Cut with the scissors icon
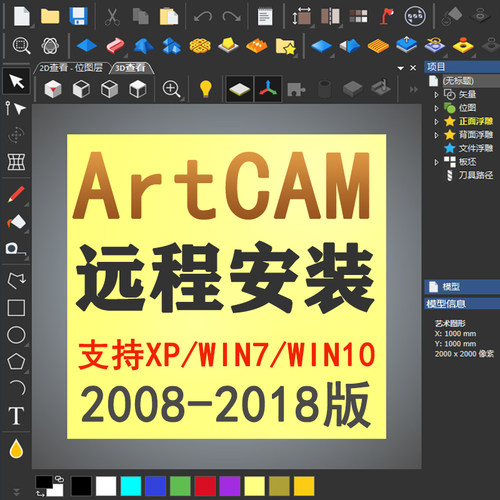500x500 pixels. [x=113, y=17]
